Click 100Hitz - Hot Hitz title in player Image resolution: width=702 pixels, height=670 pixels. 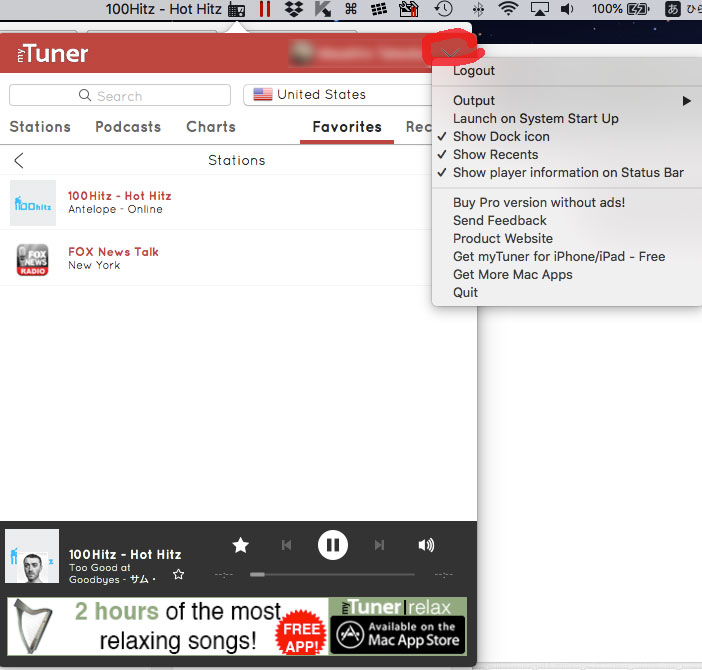pyautogui.click(x=125, y=555)
